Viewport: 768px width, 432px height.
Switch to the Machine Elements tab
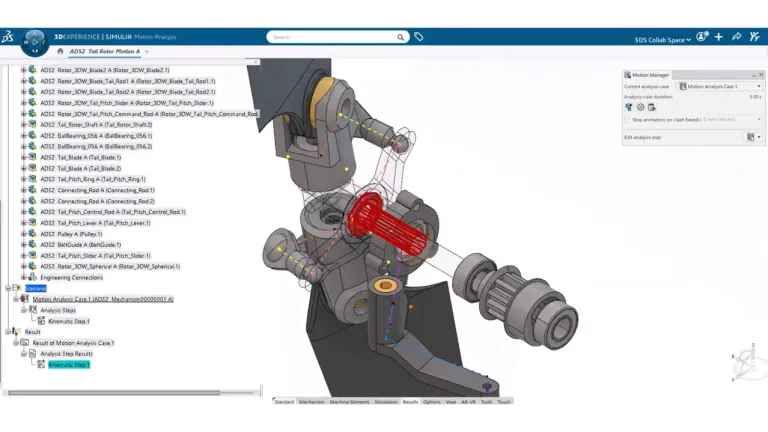[349, 402]
